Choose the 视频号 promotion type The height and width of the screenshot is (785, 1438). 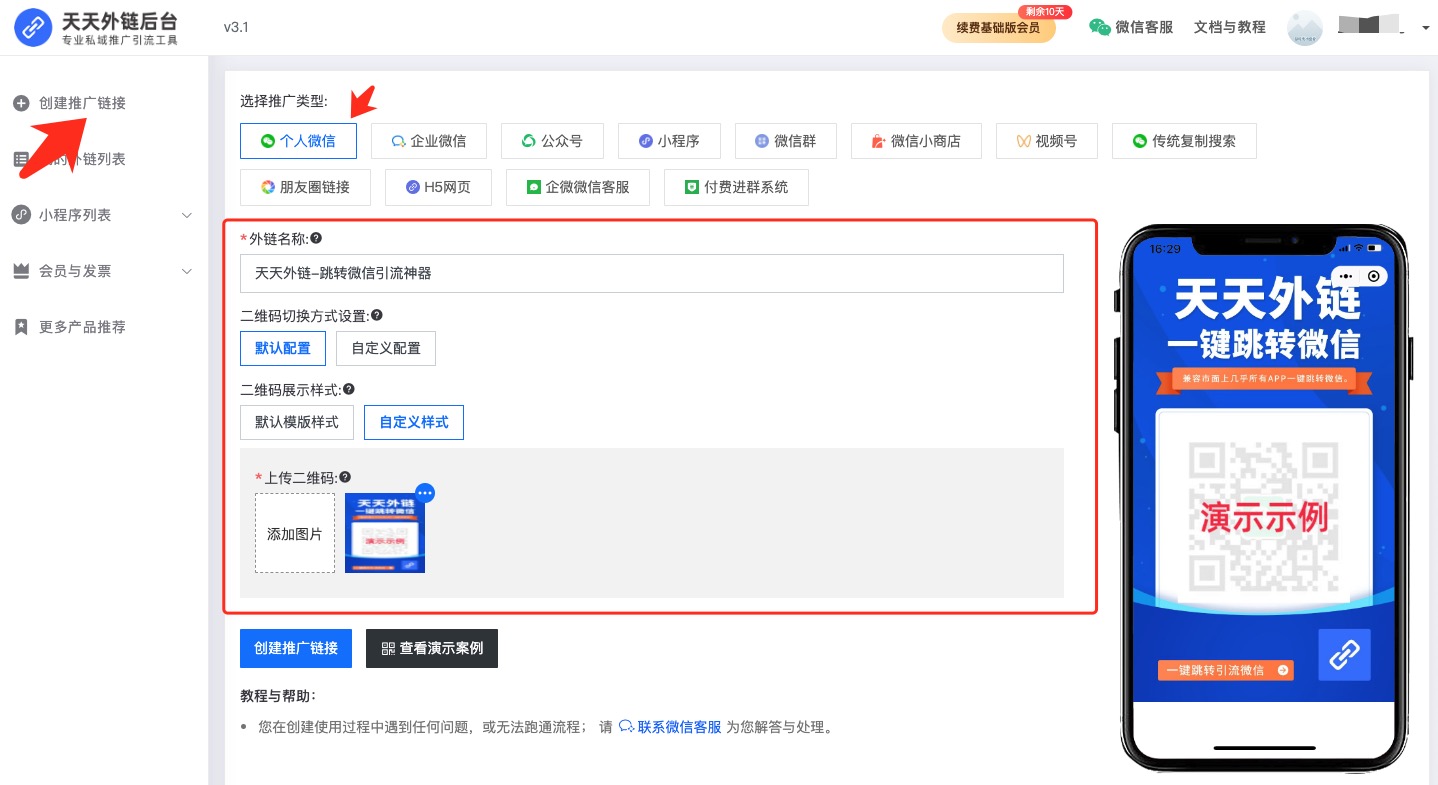(x=1046, y=141)
